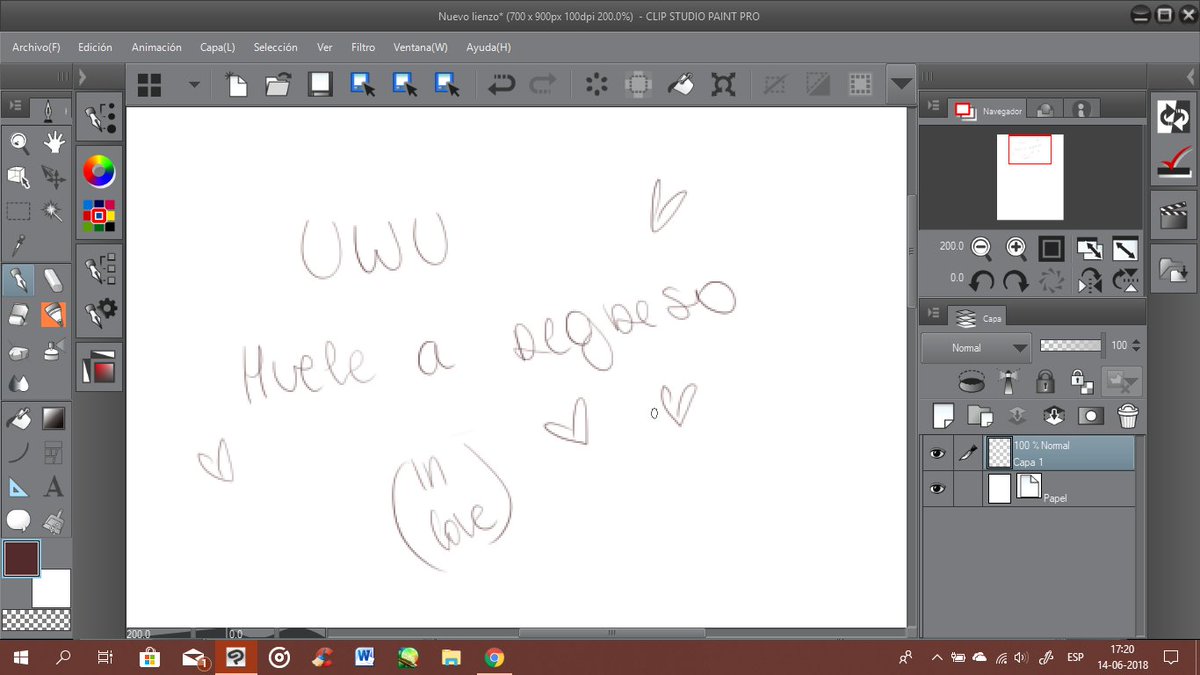Viewport: 1200px width, 675px height.
Task: Select the rectangular marquee selection tool
Action: click(x=19, y=211)
